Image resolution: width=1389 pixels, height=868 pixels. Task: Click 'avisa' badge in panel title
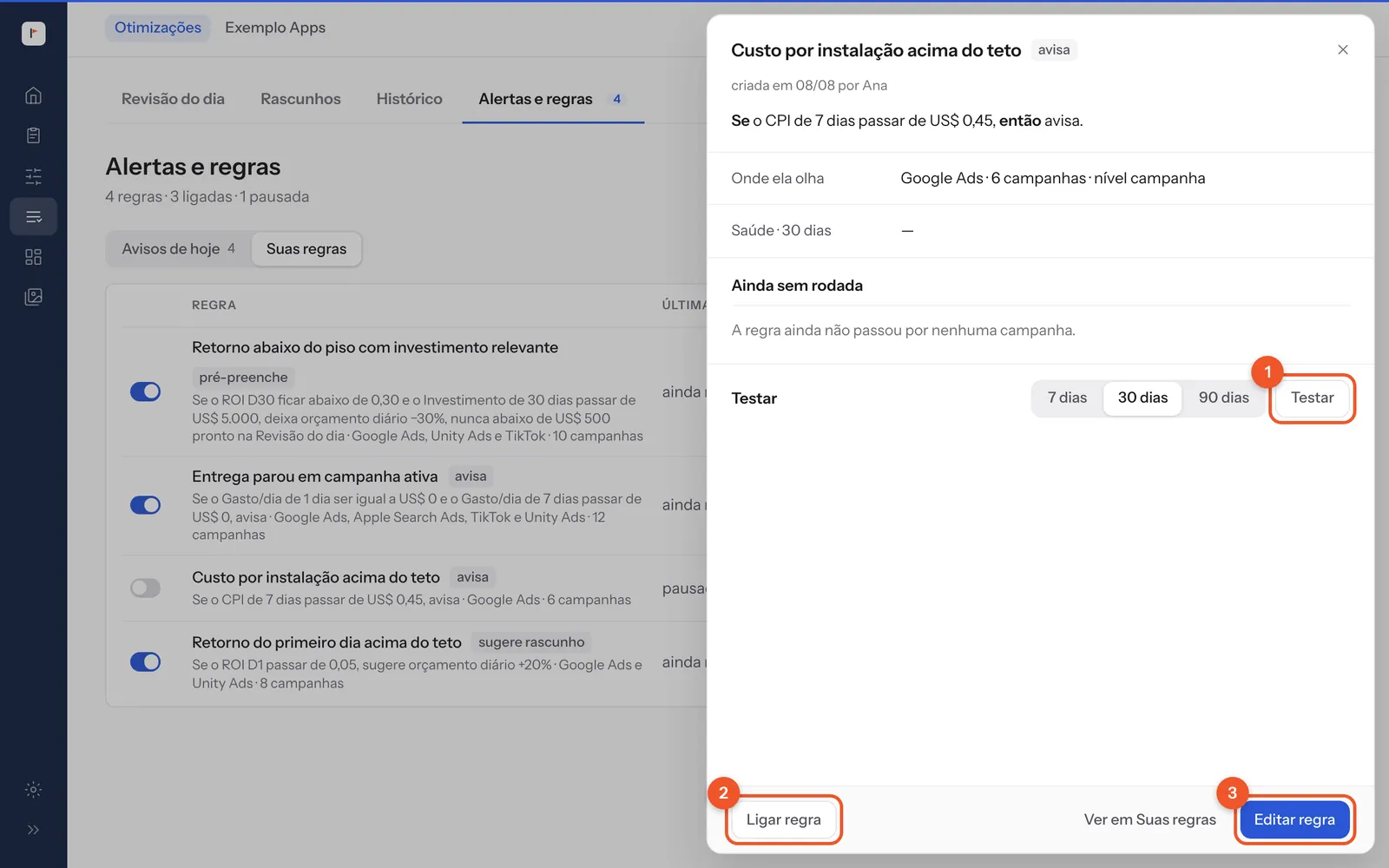1054,49
